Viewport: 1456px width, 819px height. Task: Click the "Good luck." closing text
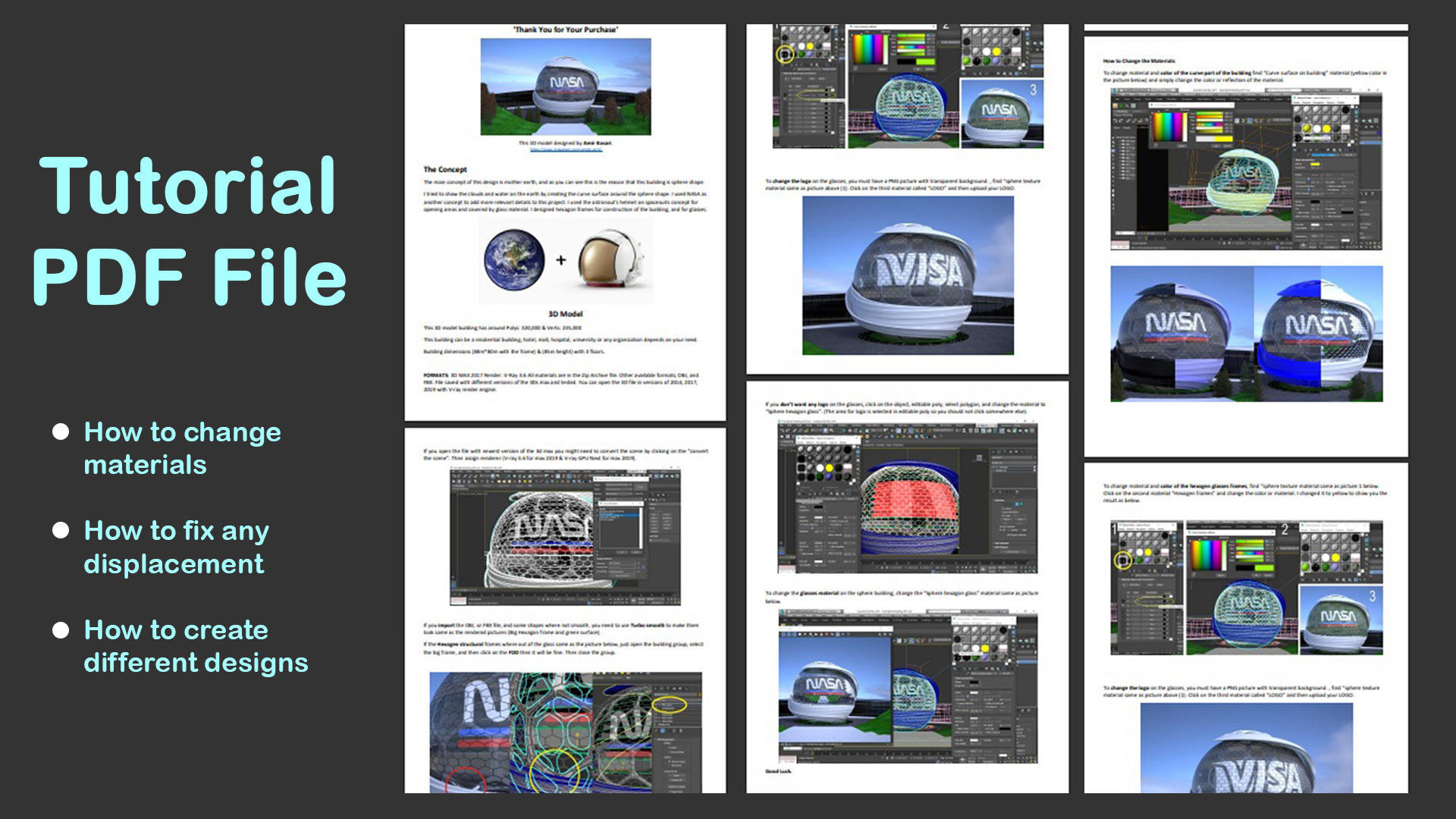[778, 771]
